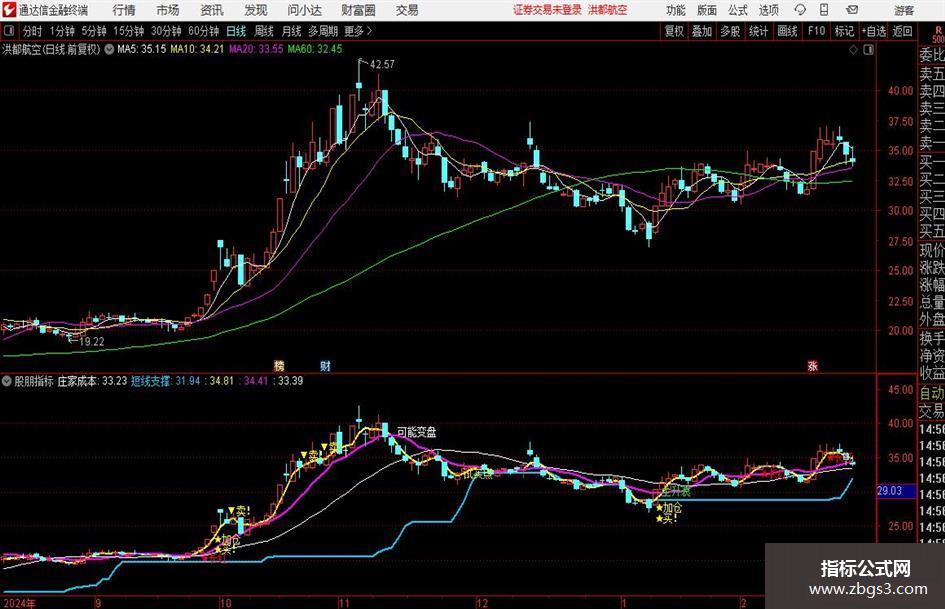Expand main chart indicator dropdown beside 洪都航空
Image resolution: width=945 pixels, height=609 pixels.
(109, 49)
